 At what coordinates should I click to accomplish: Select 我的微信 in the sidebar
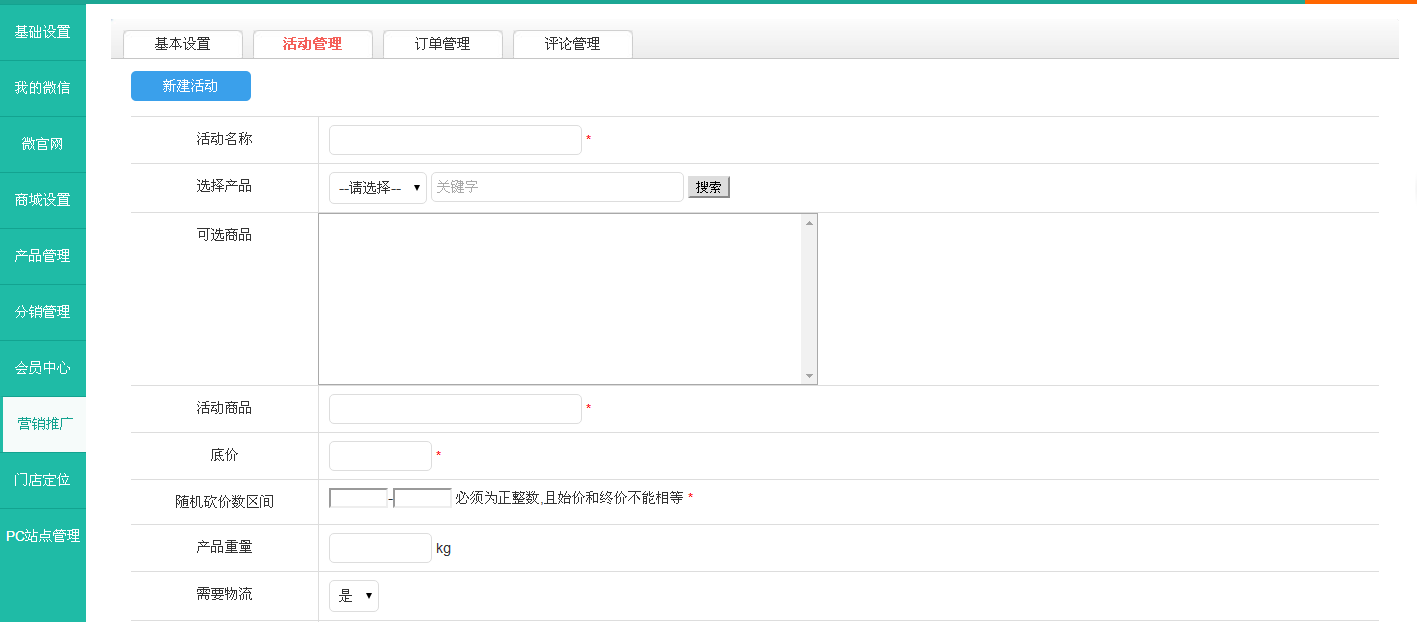(42, 88)
